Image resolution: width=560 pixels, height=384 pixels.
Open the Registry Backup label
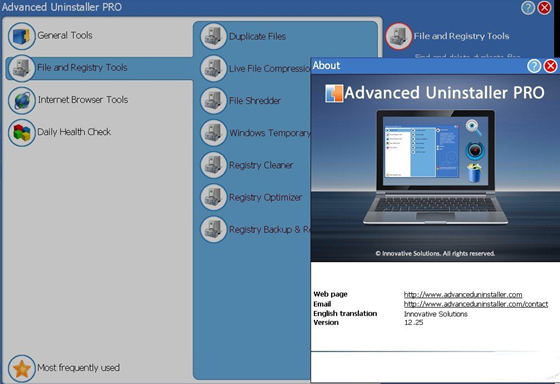click(270, 229)
